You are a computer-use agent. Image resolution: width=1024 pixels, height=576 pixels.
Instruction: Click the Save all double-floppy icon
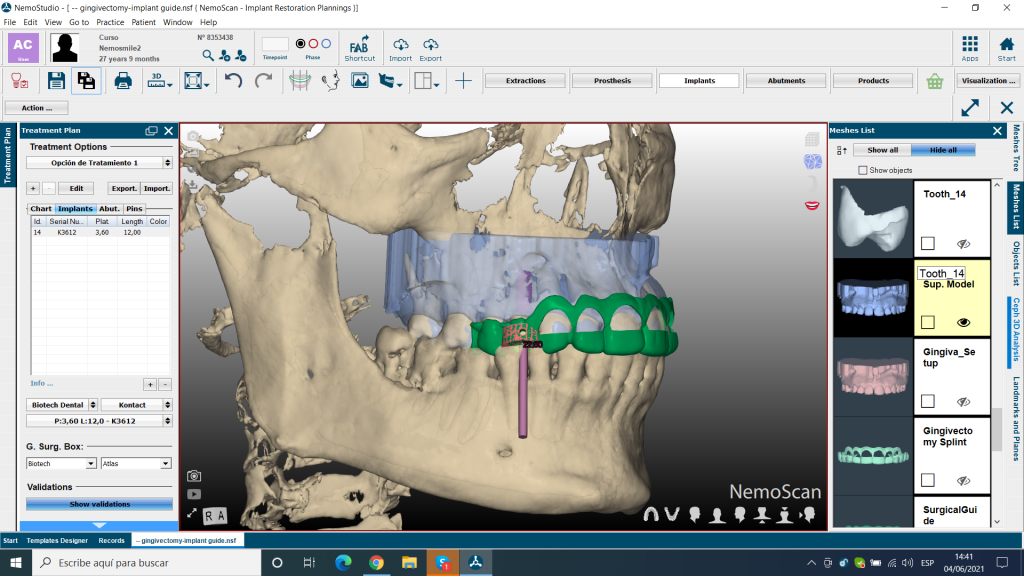[86, 81]
